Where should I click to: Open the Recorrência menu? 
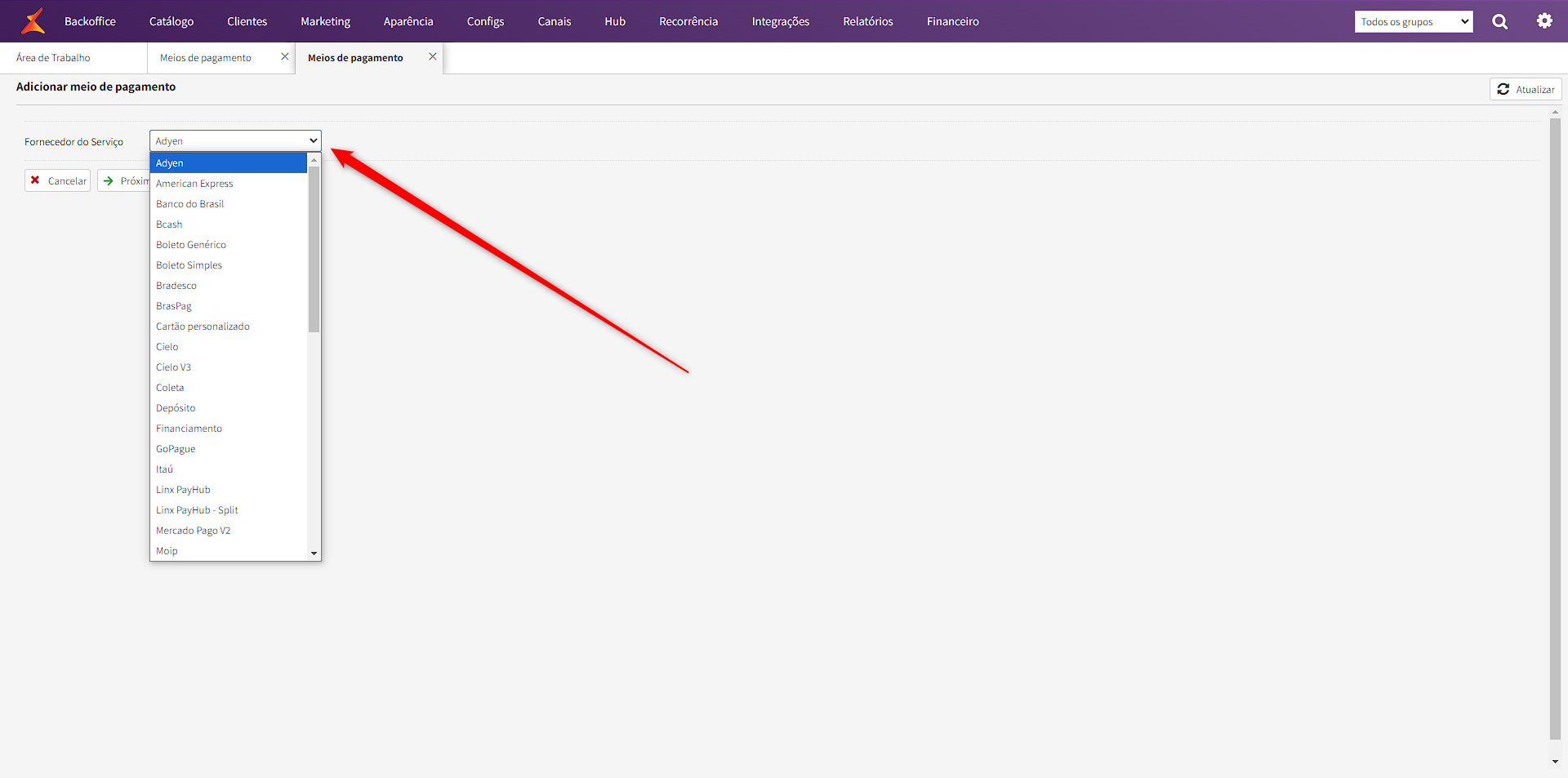[688, 21]
